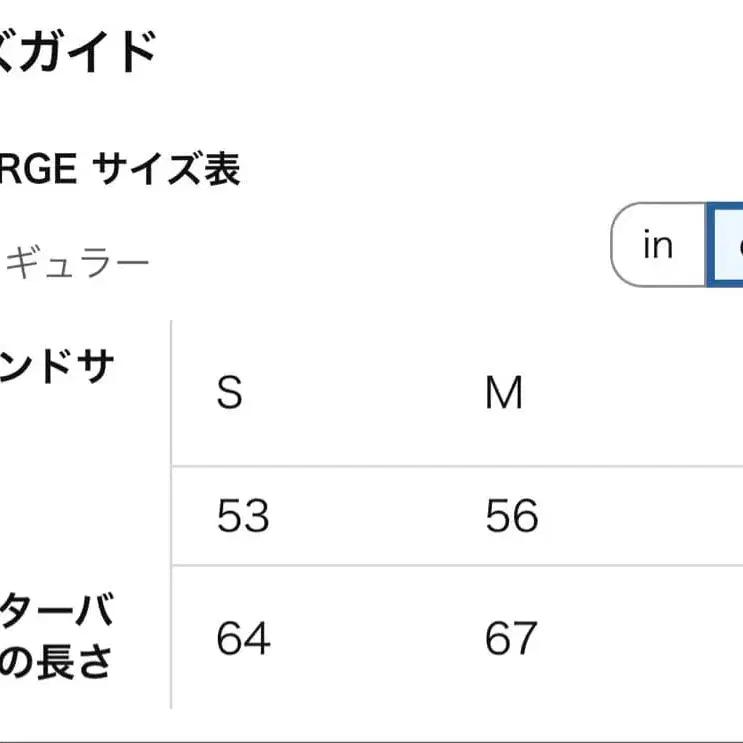This screenshot has height=743, width=743.
Task: Click the サイズ表 section title
Action: point(166,169)
